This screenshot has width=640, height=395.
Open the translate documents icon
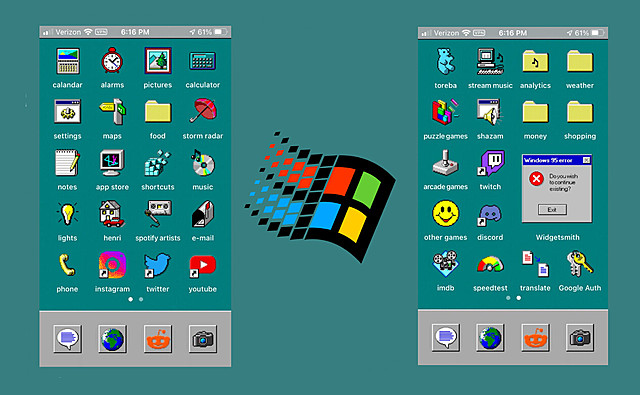tap(535, 264)
